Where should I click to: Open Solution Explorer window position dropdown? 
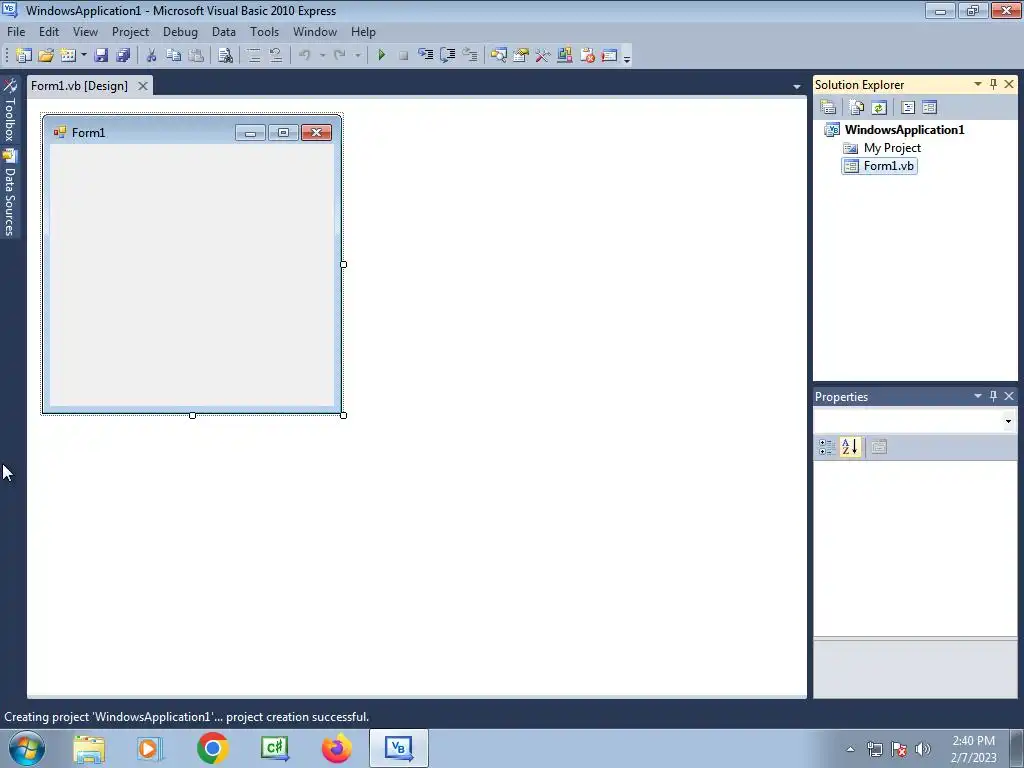(x=978, y=84)
